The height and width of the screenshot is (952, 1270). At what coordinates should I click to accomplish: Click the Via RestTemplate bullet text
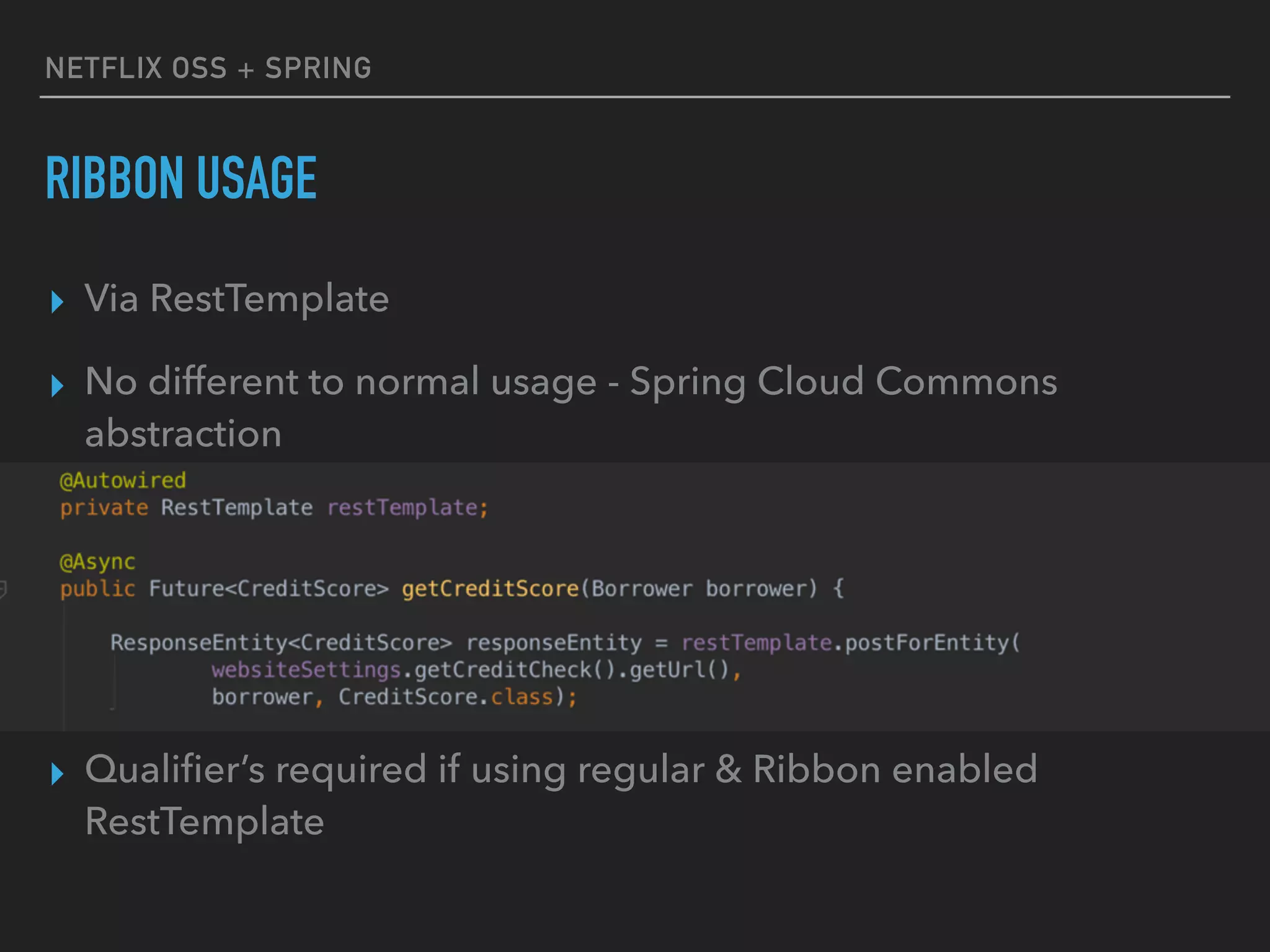tap(237, 299)
